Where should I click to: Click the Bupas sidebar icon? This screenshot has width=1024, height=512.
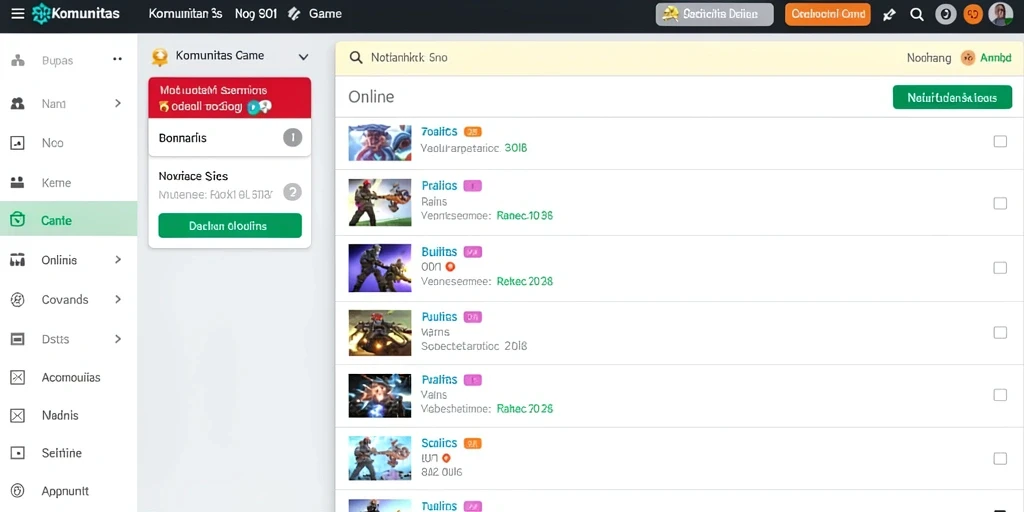[x=18, y=61]
